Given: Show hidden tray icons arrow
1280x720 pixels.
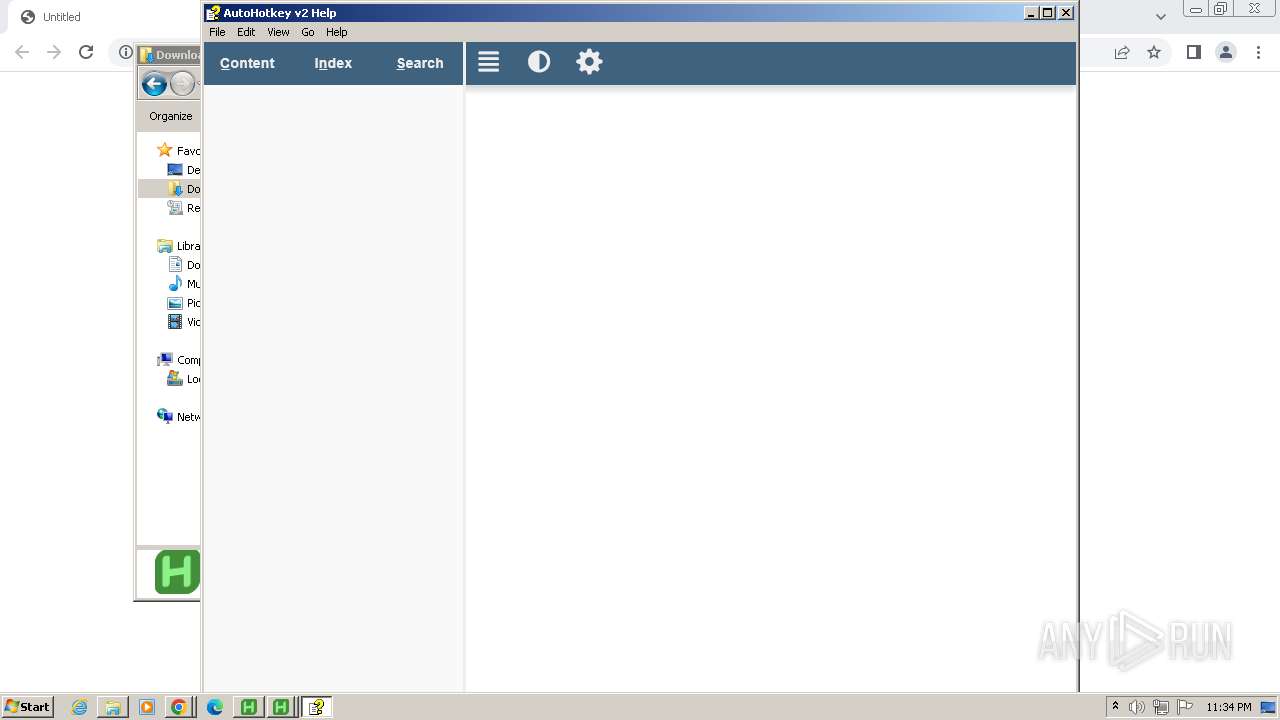Looking at the screenshot, I should (1115, 707).
